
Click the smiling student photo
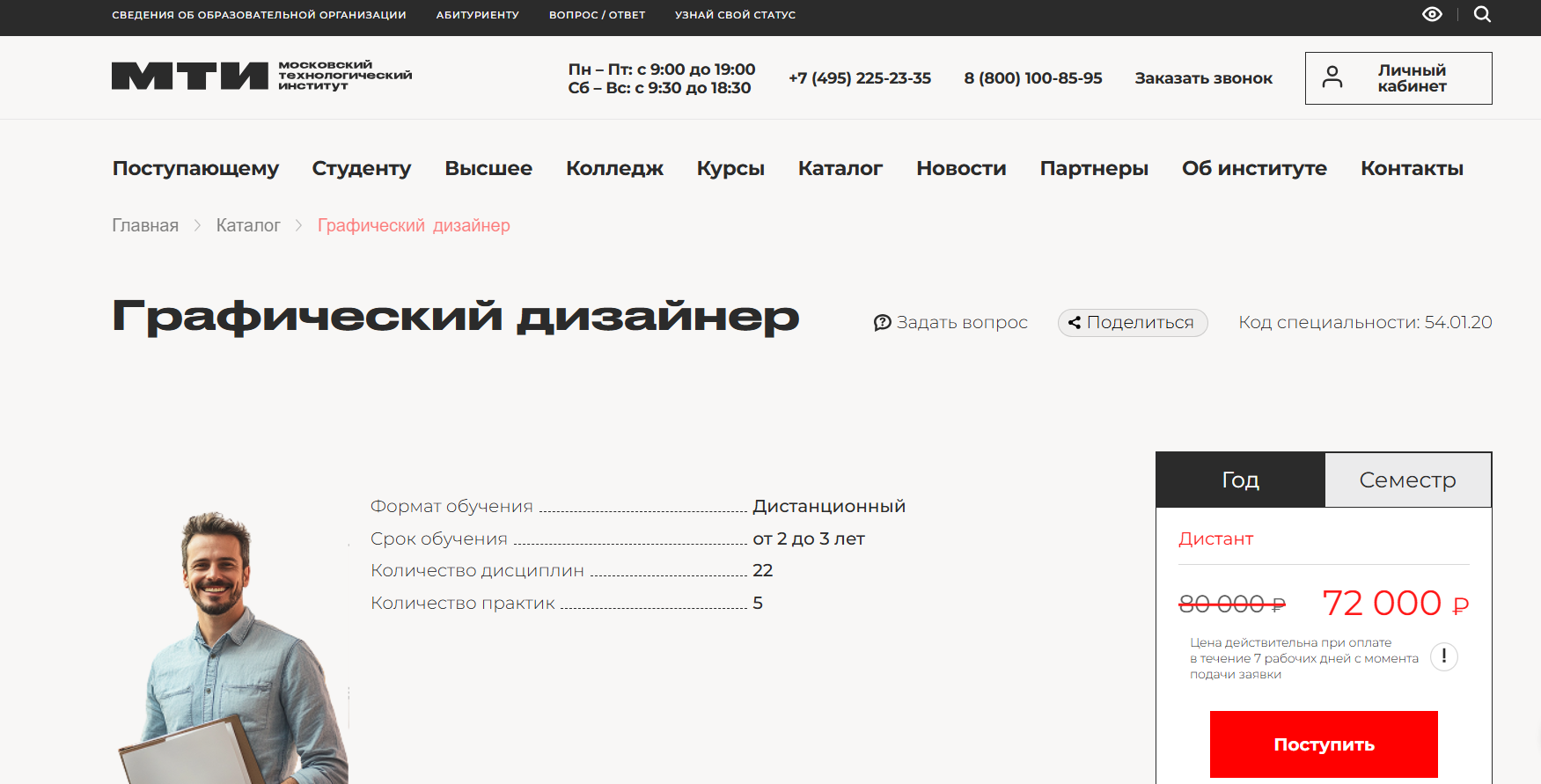click(232, 651)
